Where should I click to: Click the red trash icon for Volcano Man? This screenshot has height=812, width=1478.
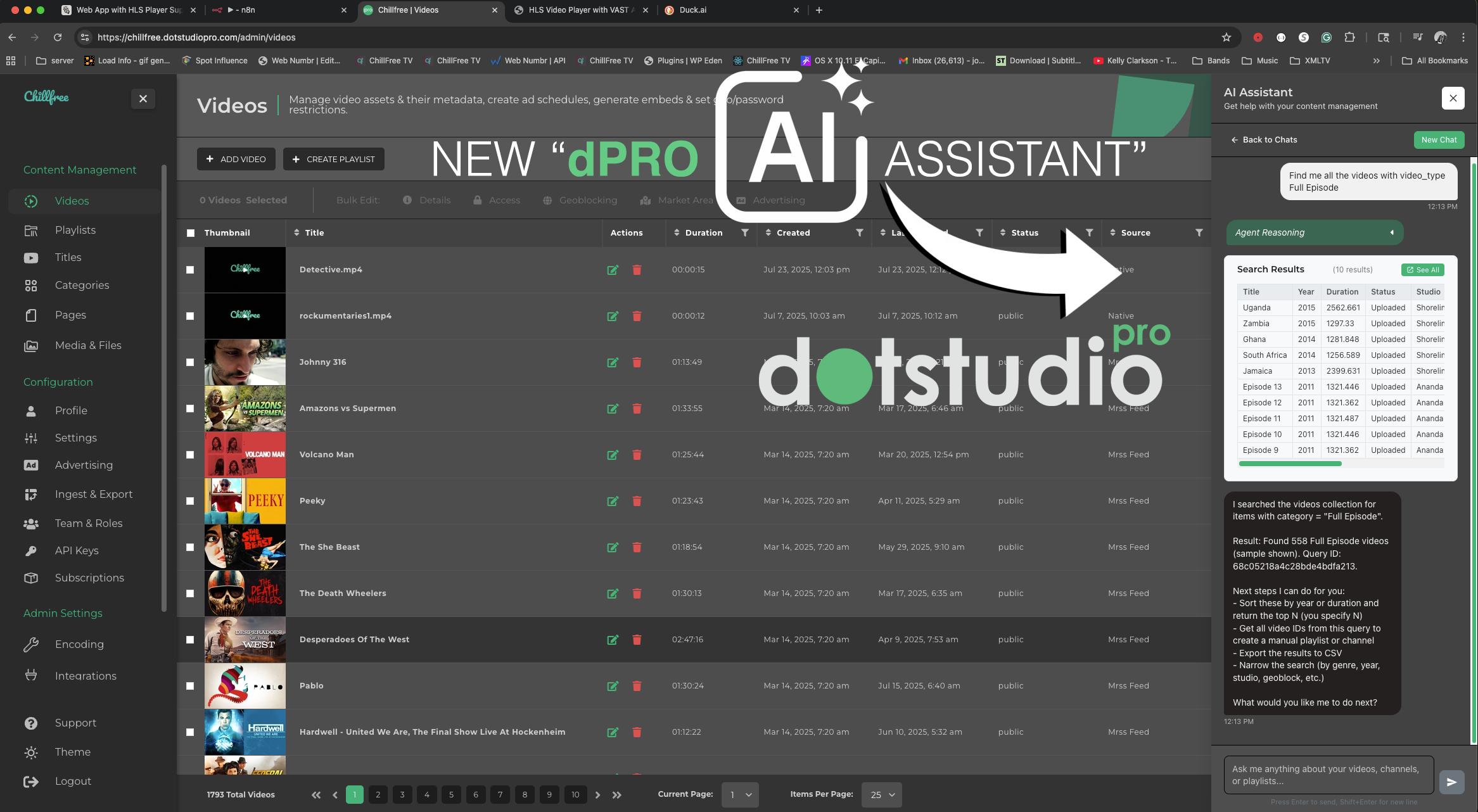[637, 455]
